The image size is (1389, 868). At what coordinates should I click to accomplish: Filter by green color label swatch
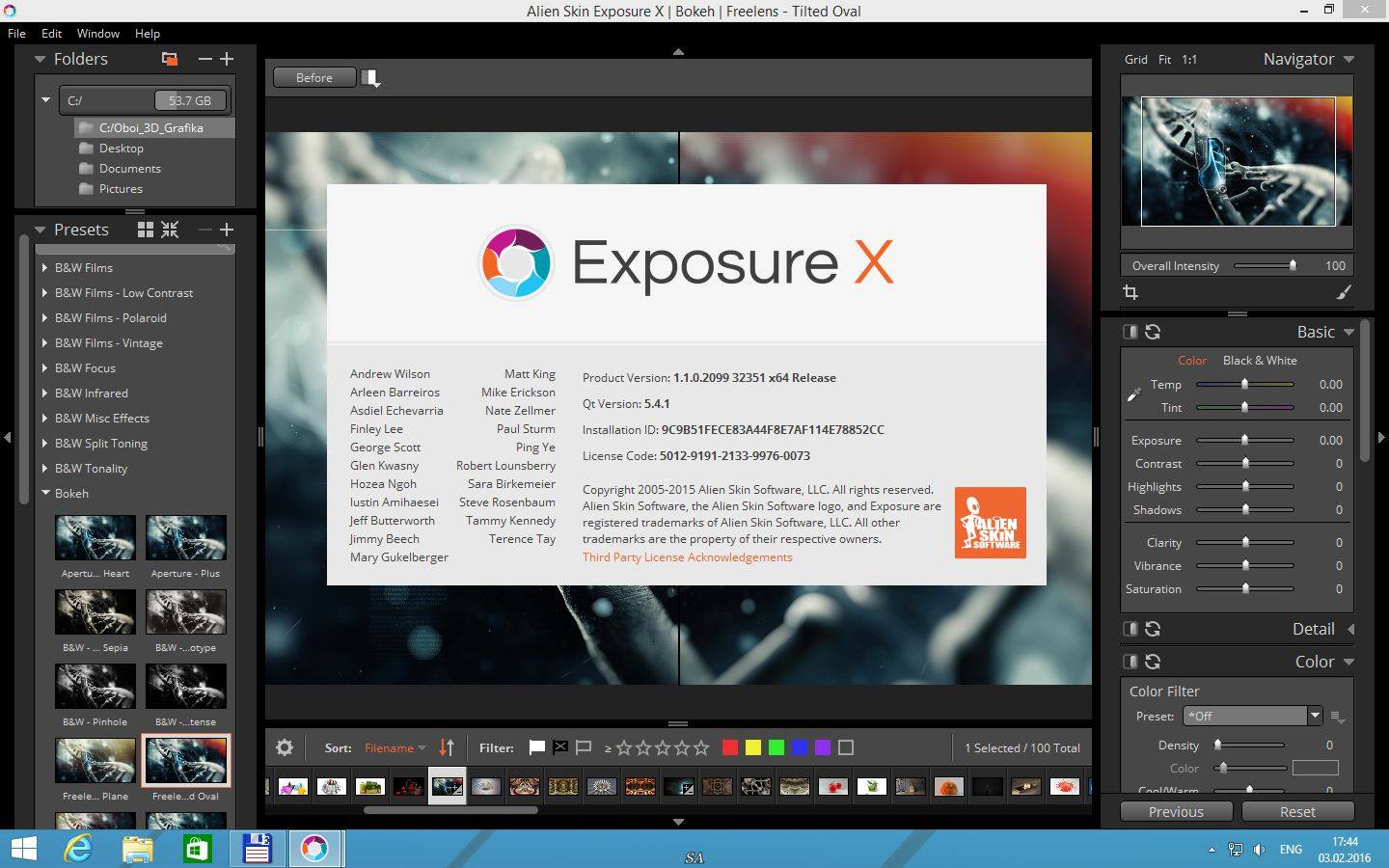[776, 747]
